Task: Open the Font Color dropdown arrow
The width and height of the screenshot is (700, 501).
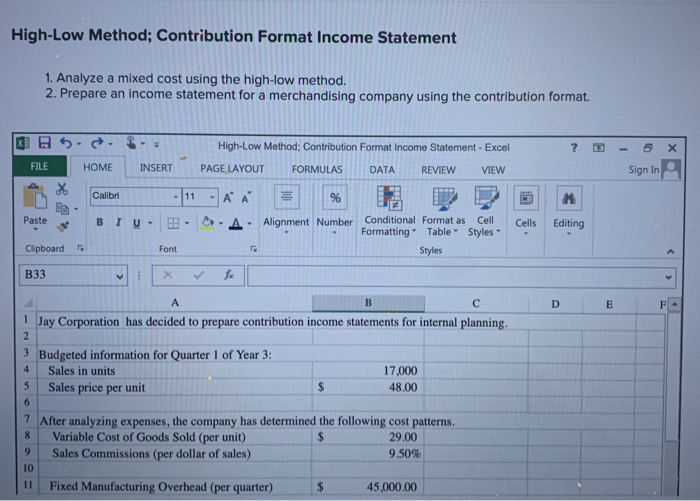Action: (250, 224)
